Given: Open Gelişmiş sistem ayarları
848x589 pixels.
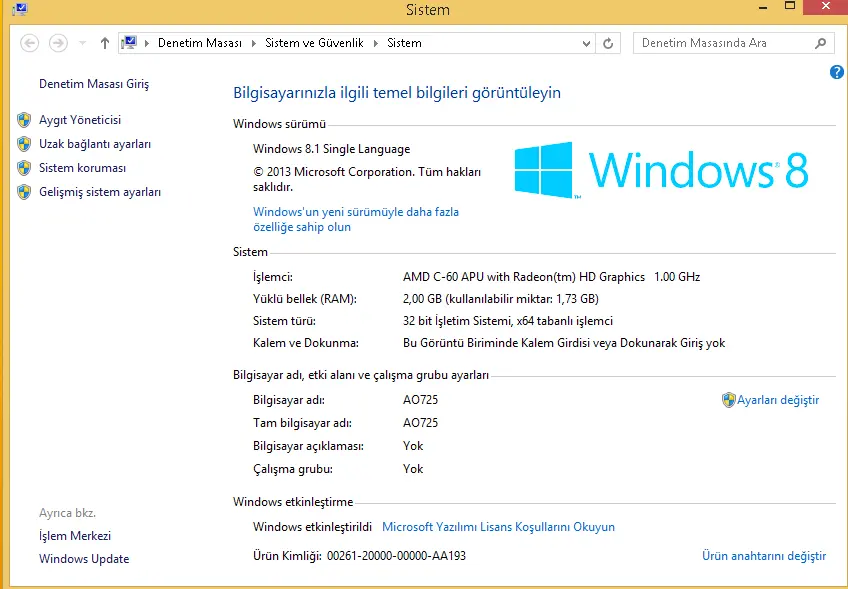Looking at the screenshot, I should click(x=100, y=192).
